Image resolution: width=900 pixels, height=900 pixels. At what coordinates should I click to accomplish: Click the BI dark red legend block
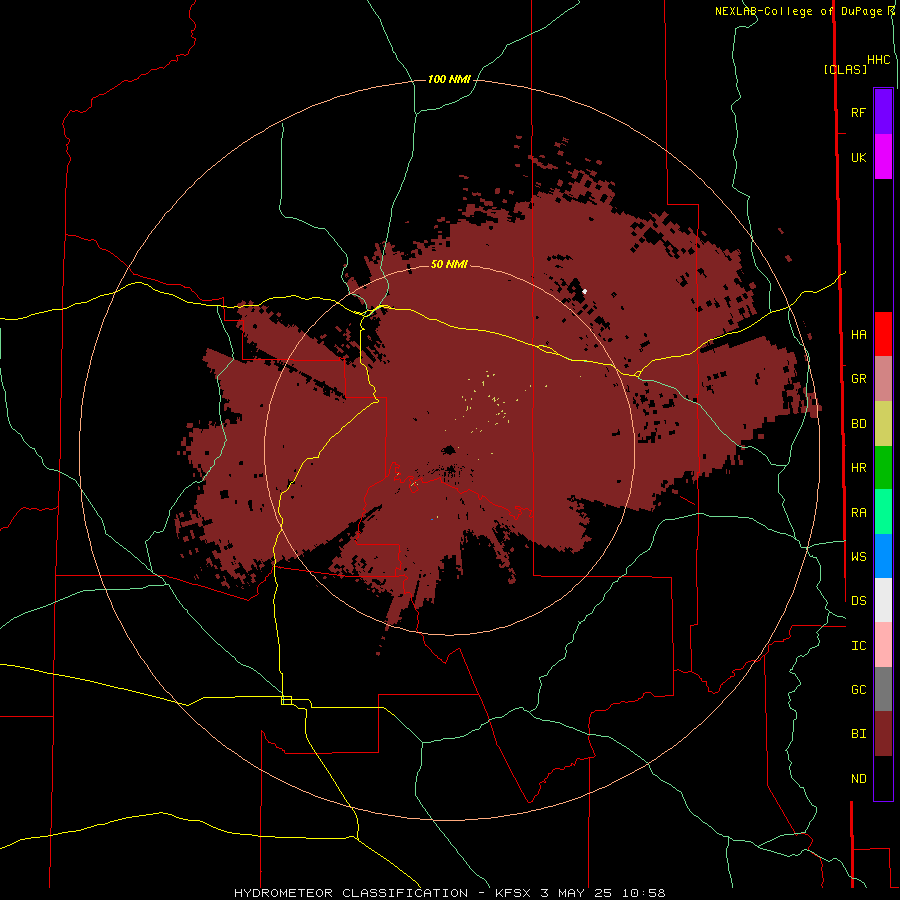pyautogui.click(x=883, y=734)
